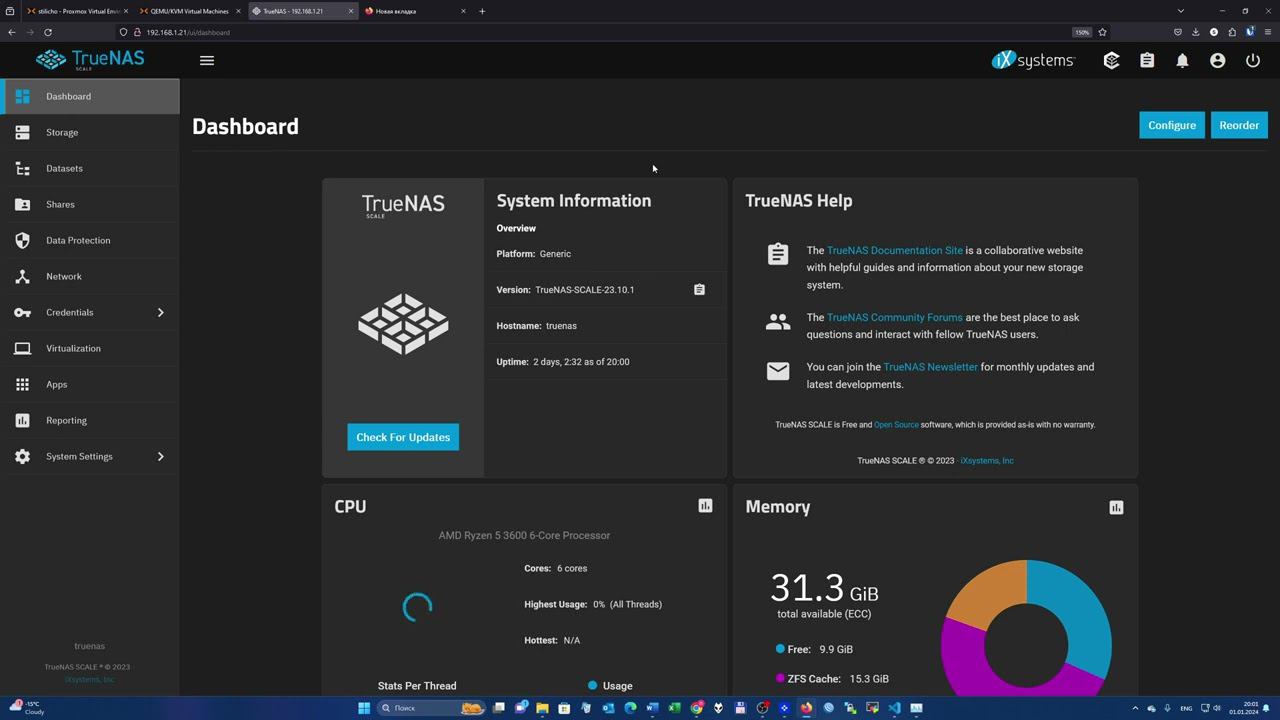The image size is (1280, 720).
Task: Open a new browser tab with plus
Action: [x=482, y=11]
